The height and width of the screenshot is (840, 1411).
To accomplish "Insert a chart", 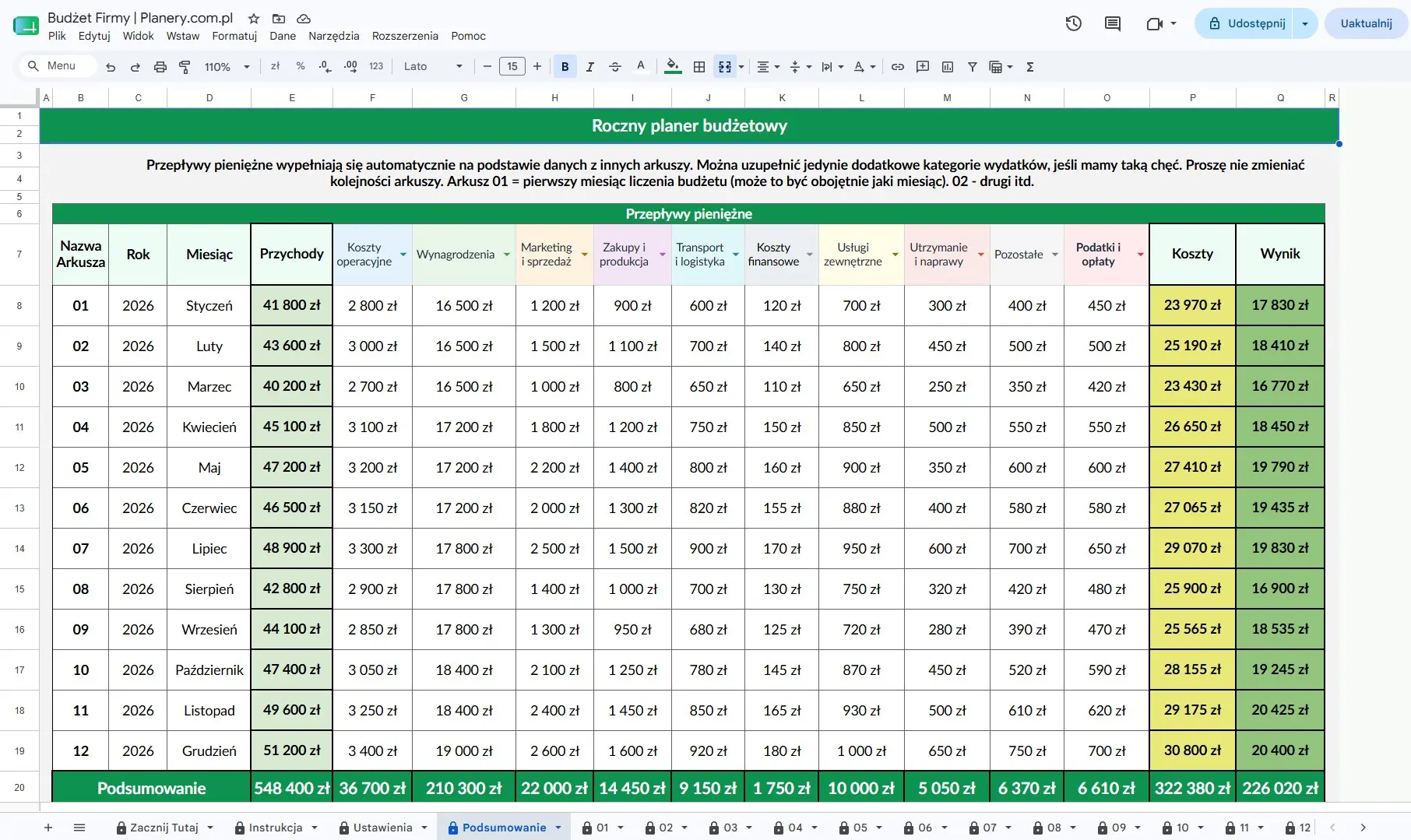I will point(948,67).
